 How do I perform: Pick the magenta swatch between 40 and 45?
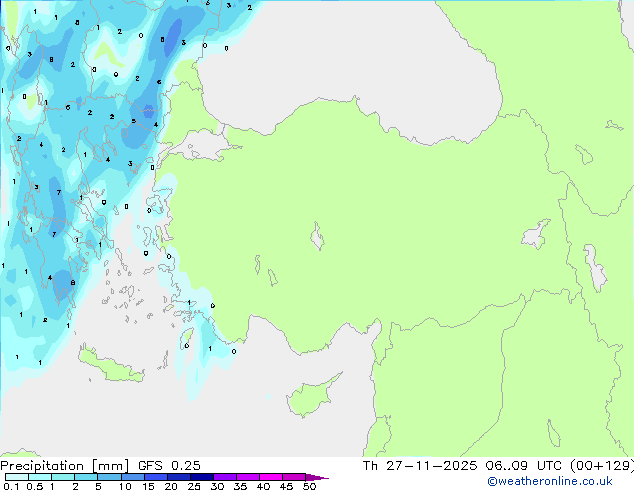(x=271, y=477)
